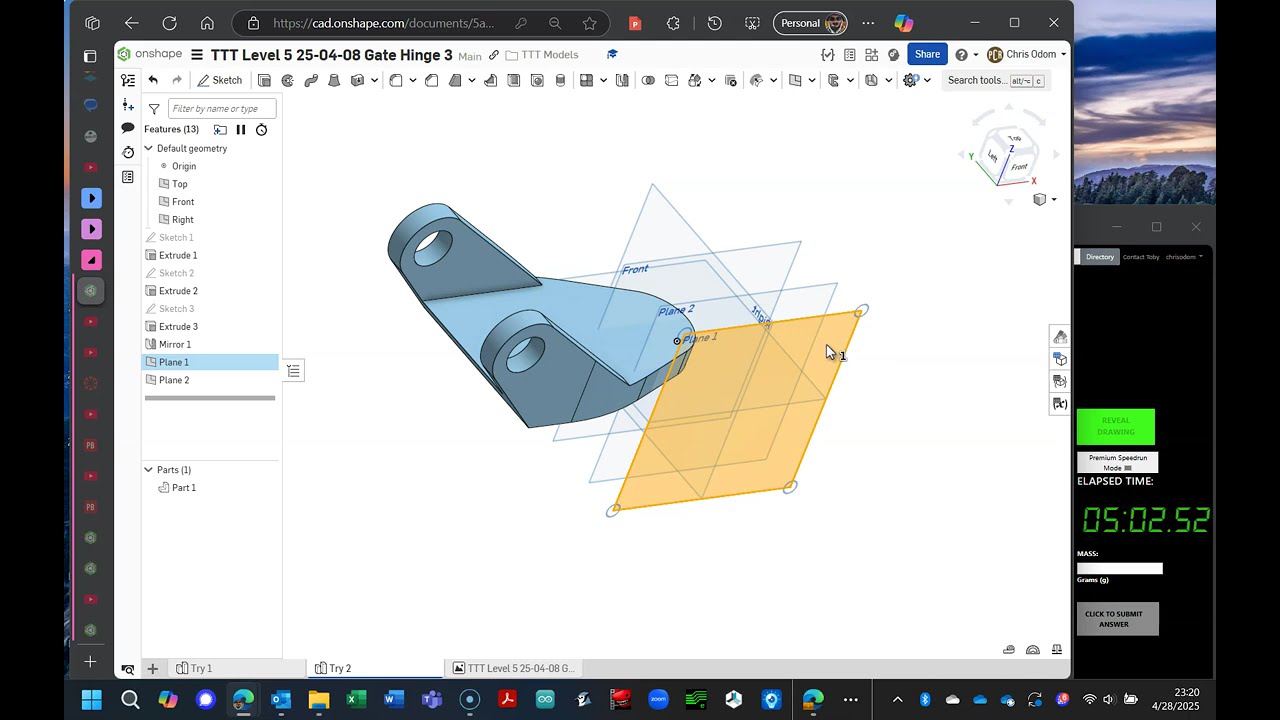Select Mirror 1 in the feature list

click(210, 344)
